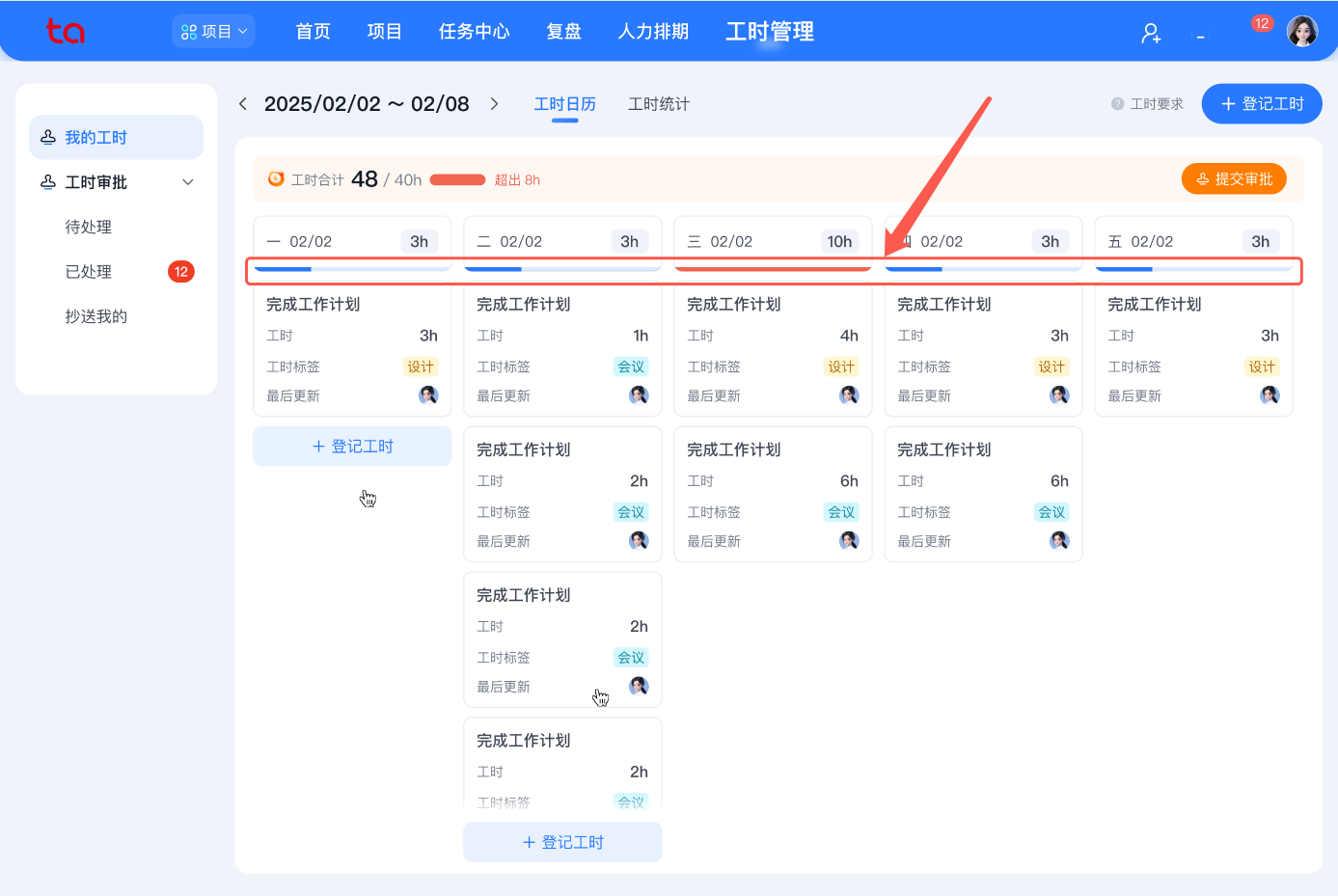Screen dimensions: 1338x896
Task: Click the 一 02/02 Monday column header
Action: [352, 241]
